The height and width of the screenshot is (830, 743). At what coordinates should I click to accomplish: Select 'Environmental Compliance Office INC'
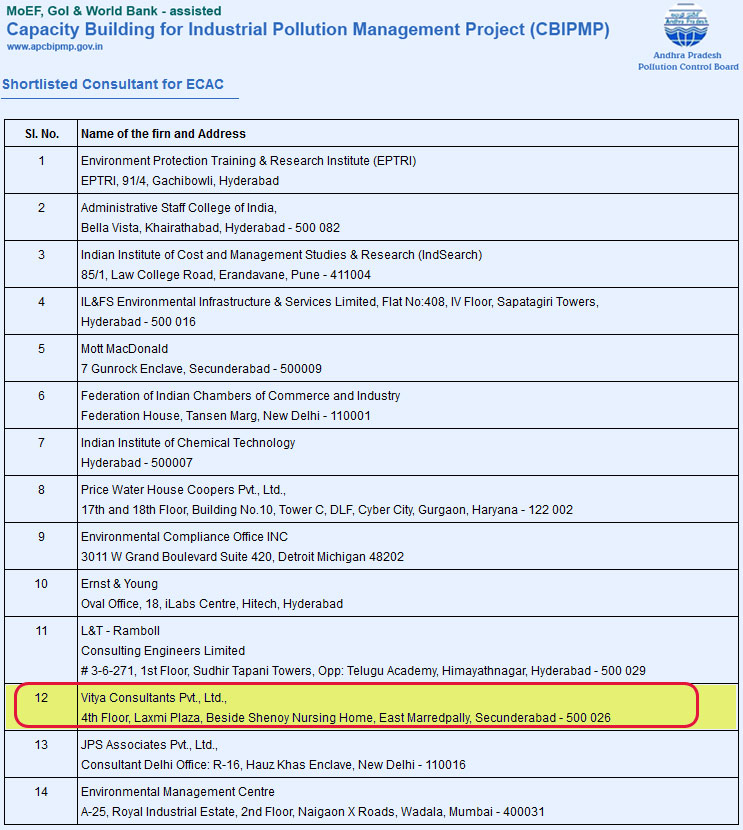184,538
